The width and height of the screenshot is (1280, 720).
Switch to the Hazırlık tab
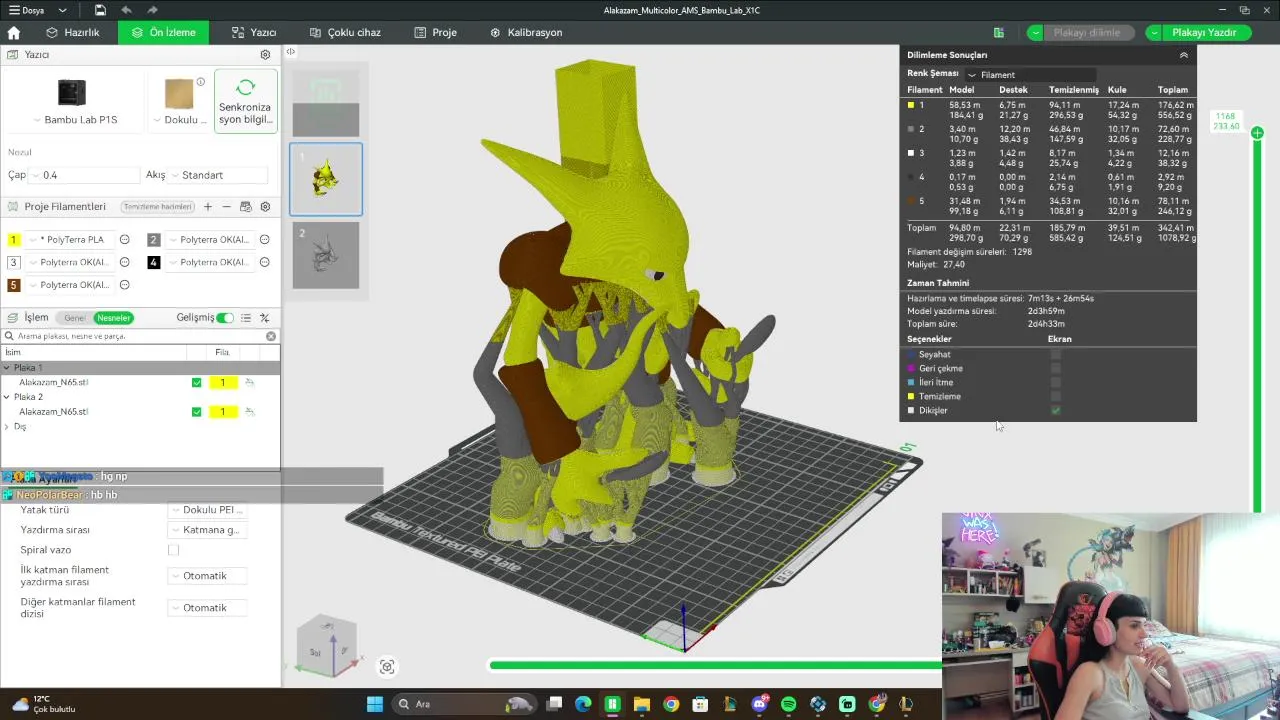[x=72, y=32]
